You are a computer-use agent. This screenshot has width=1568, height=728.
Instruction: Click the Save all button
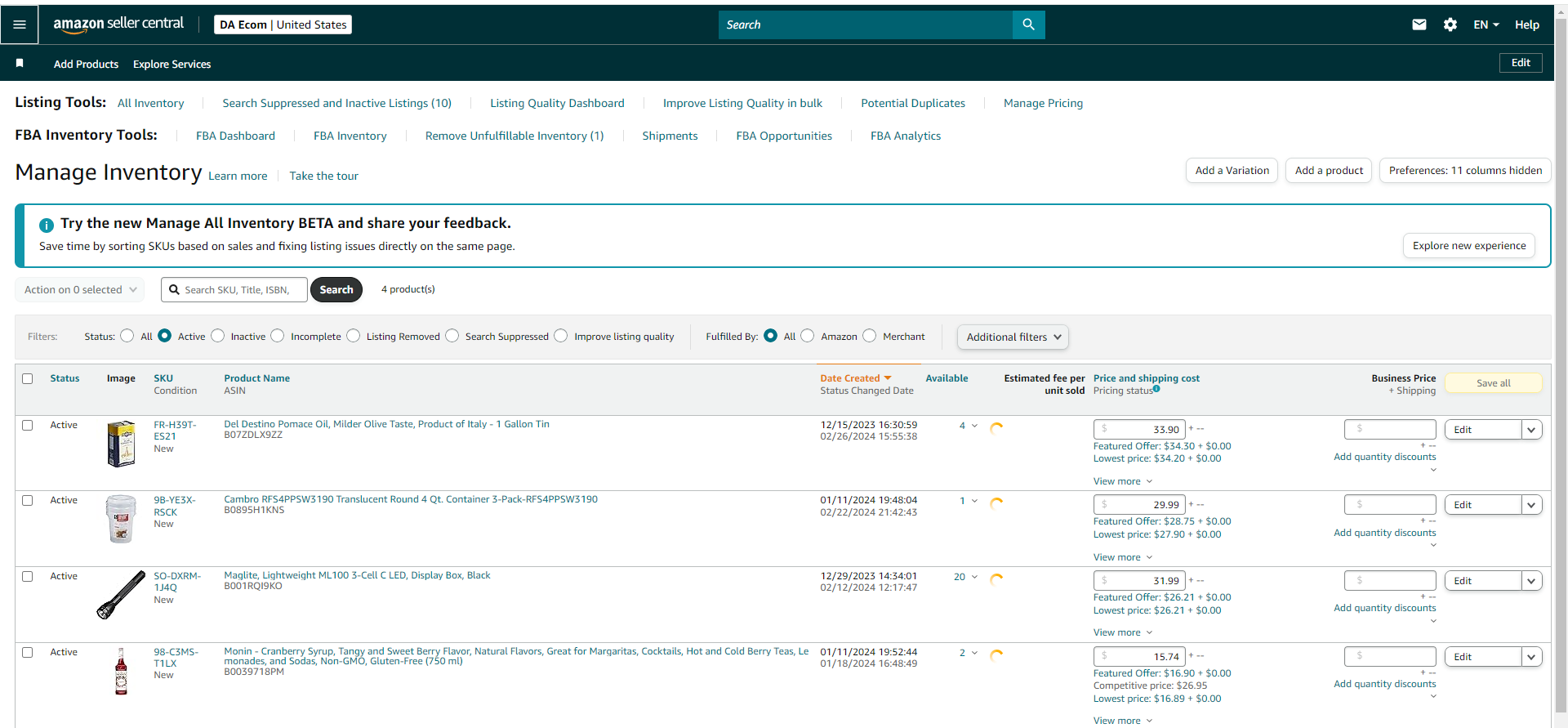(x=1494, y=383)
